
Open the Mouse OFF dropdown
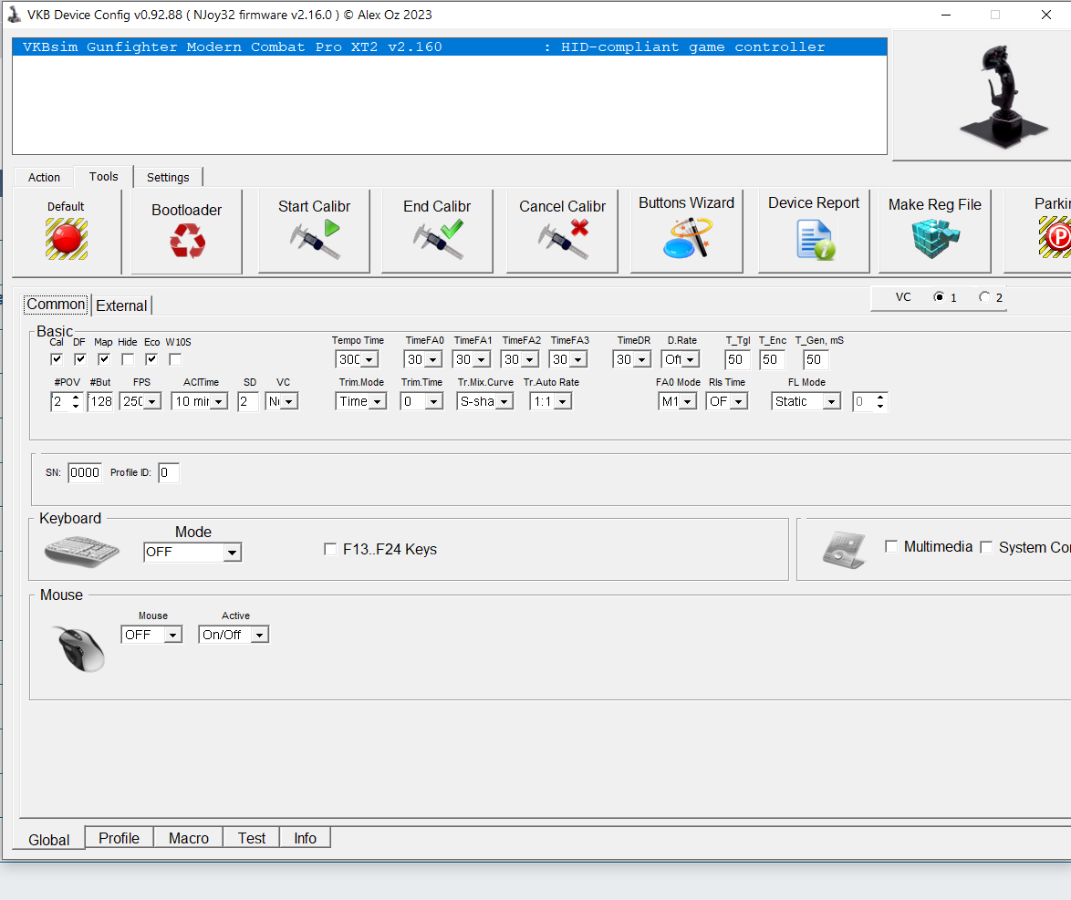click(x=173, y=635)
